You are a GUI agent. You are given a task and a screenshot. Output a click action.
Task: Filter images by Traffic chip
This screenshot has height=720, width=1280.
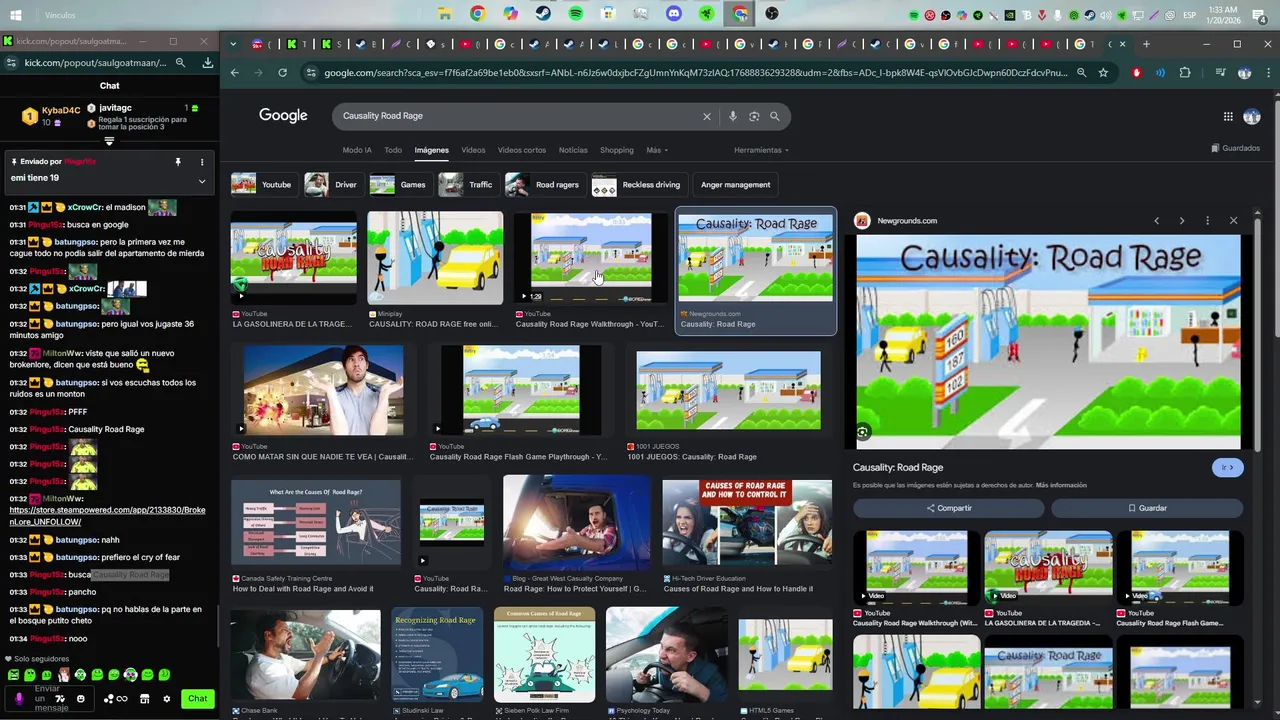click(467, 185)
